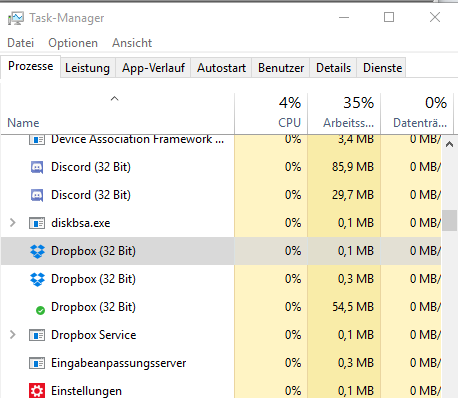The image size is (458, 398).
Task: Open the Optionen menu
Action: click(x=73, y=43)
